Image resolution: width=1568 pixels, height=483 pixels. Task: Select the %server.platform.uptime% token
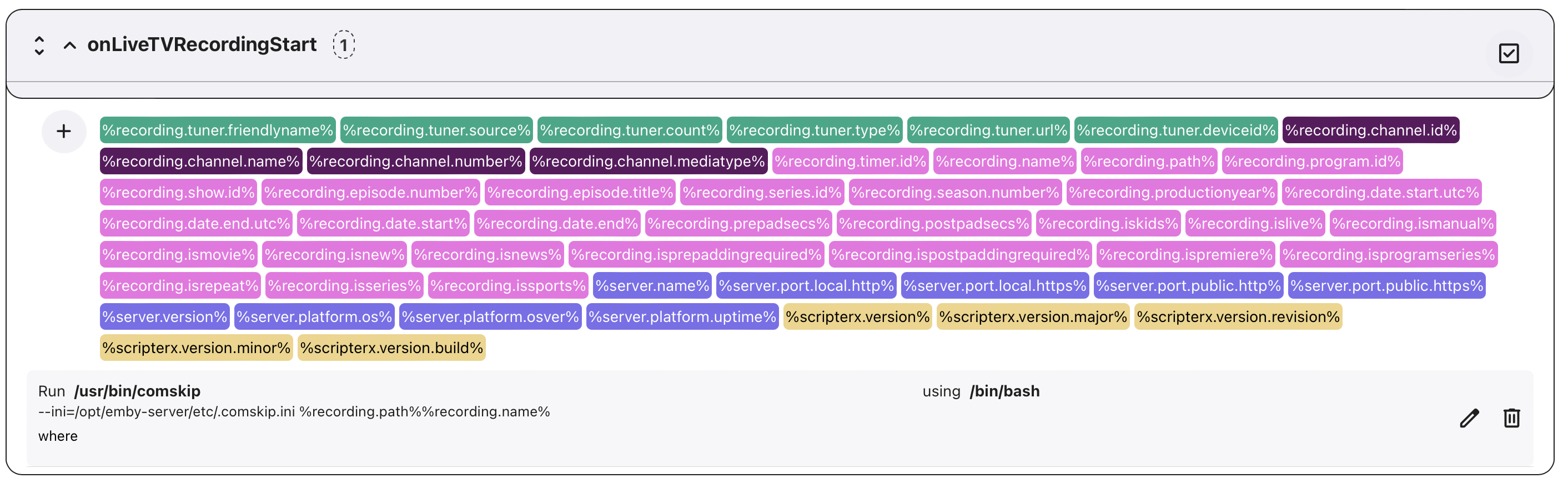coord(682,317)
